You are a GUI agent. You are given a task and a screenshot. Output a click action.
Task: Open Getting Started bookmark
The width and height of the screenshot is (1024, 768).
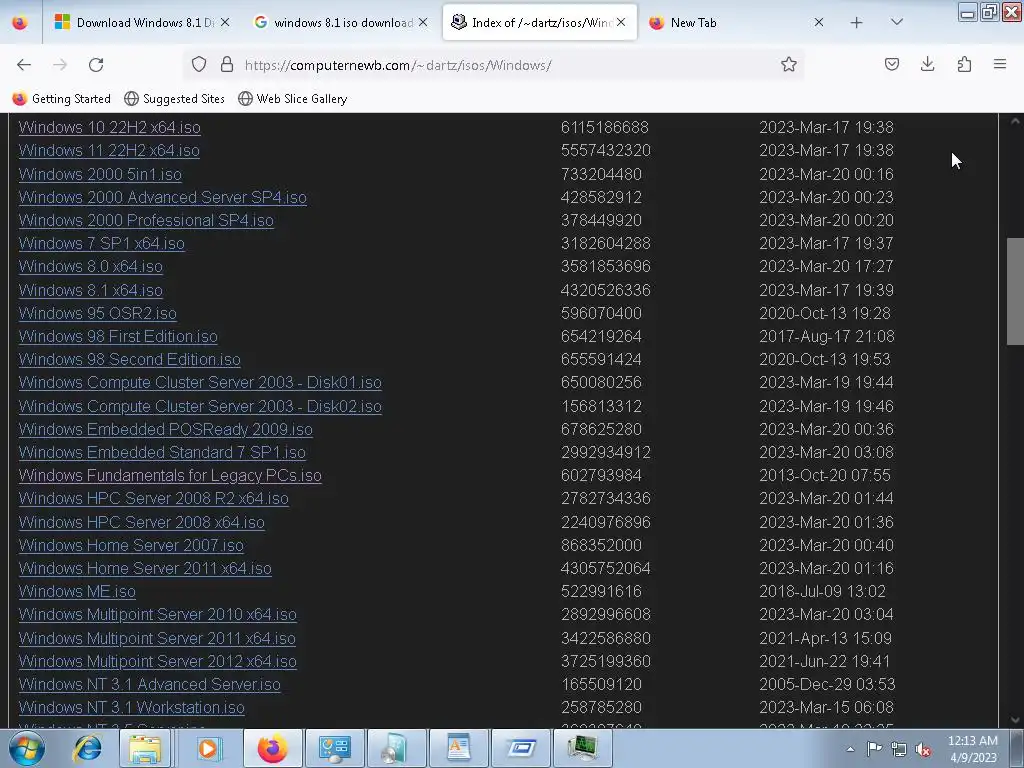[x=61, y=99]
